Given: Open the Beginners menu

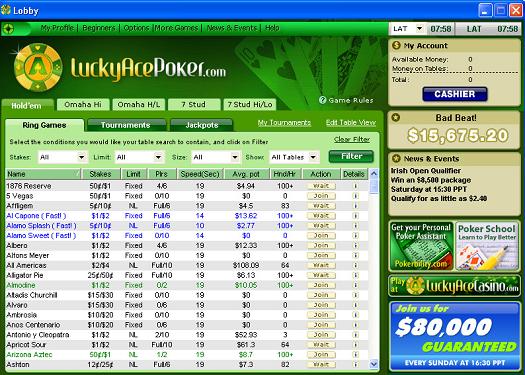Looking at the screenshot, I should click(99, 28).
